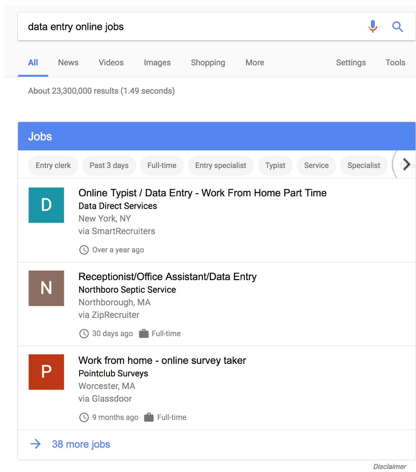Image resolution: width=416 pixels, height=472 pixels.
Task: Click 'Worcester, MA' location text
Action: 107,386
